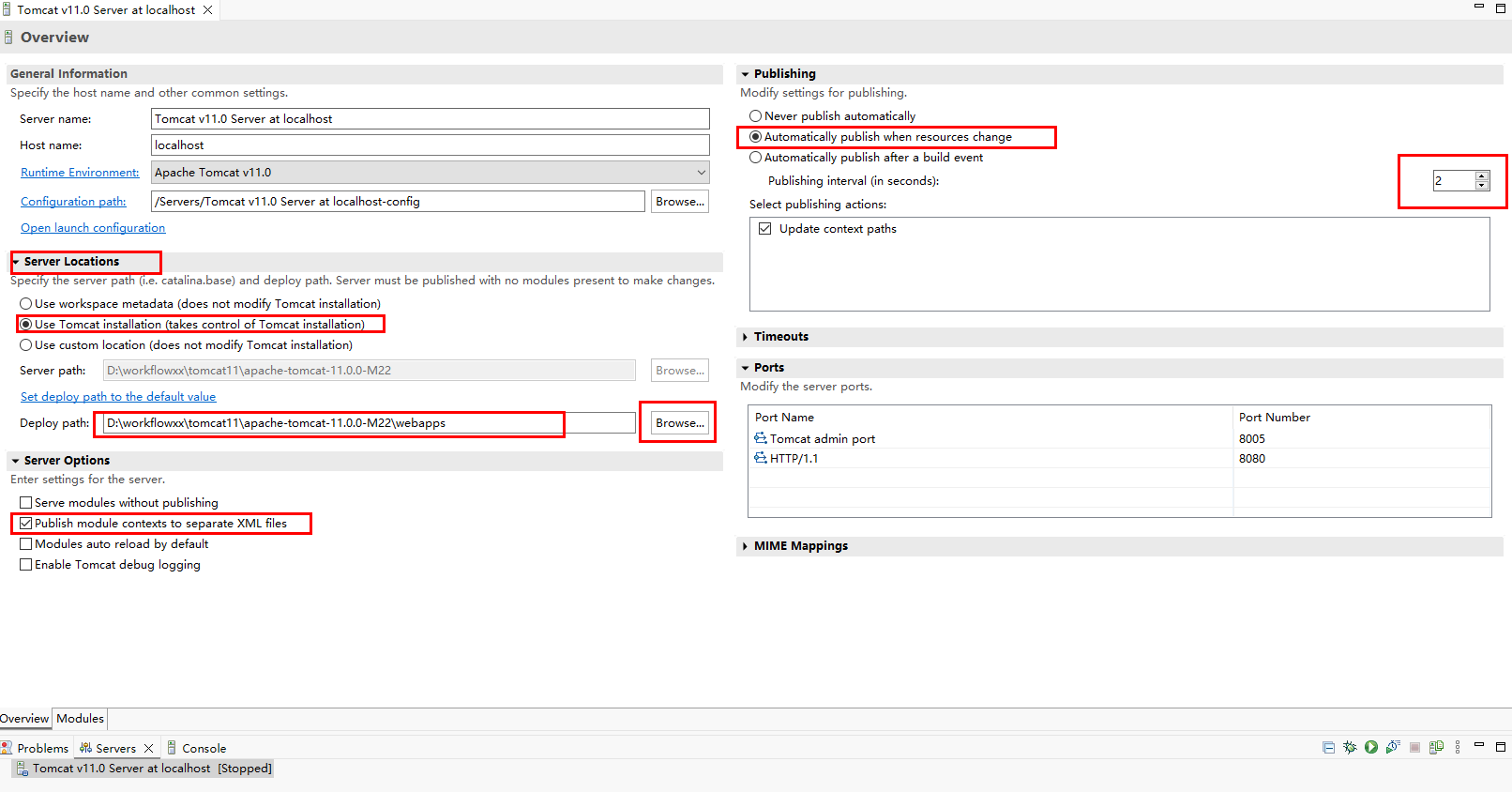Image resolution: width=1512 pixels, height=792 pixels.
Task: Select Use custom location radio option
Action: pos(26,345)
